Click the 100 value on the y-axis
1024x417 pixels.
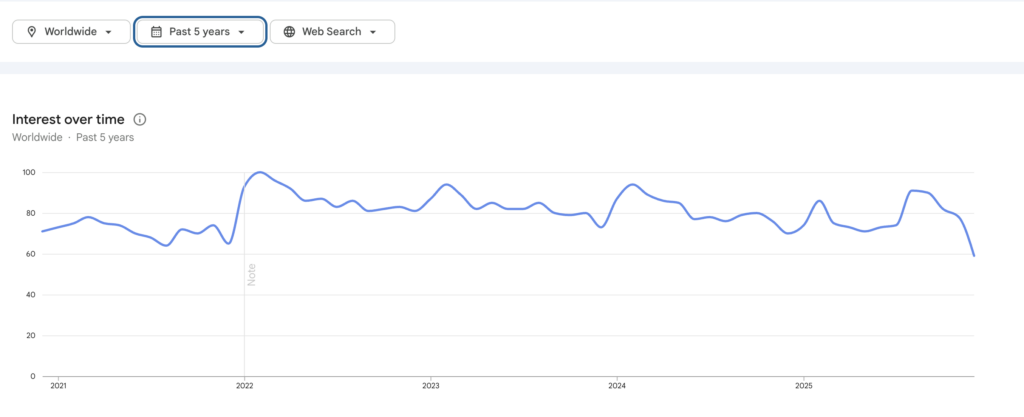pos(28,173)
